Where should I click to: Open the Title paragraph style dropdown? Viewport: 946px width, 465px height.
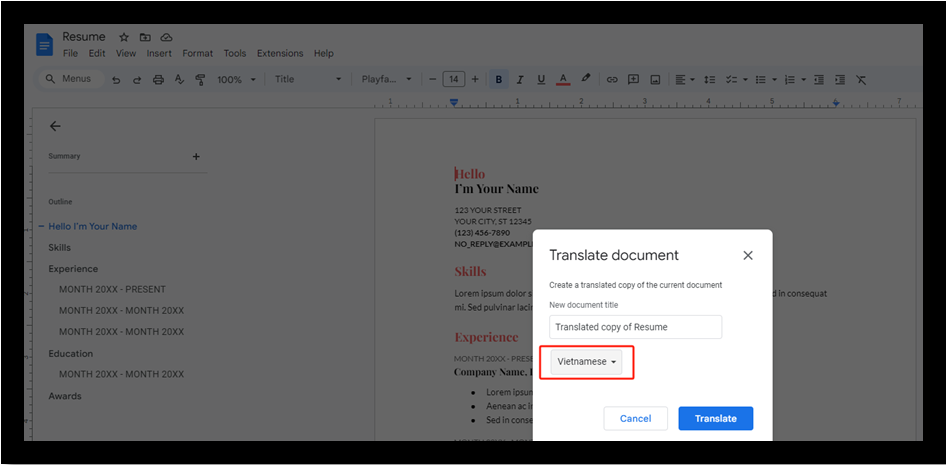(308, 79)
